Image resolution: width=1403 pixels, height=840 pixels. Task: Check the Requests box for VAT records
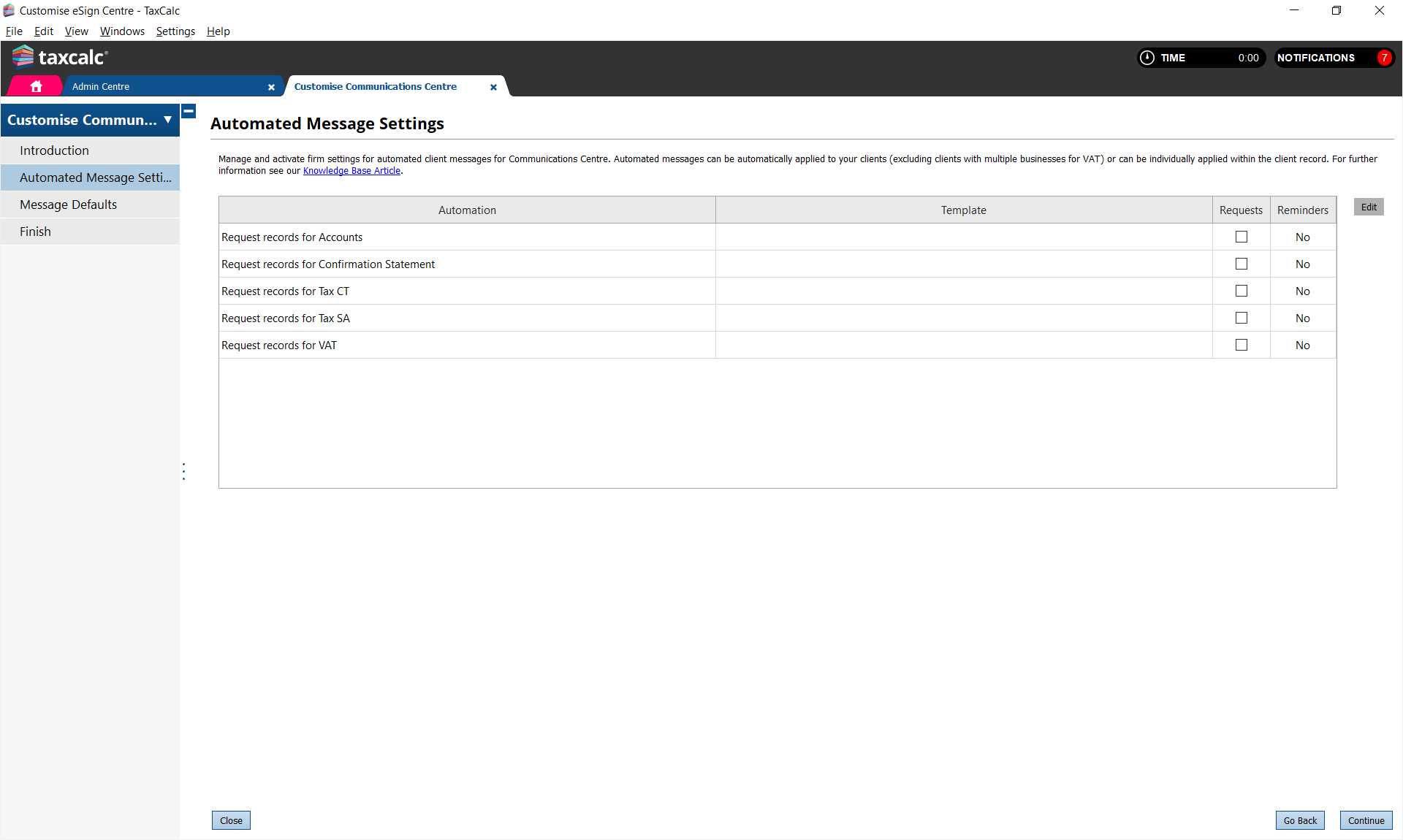click(1241, 345)
